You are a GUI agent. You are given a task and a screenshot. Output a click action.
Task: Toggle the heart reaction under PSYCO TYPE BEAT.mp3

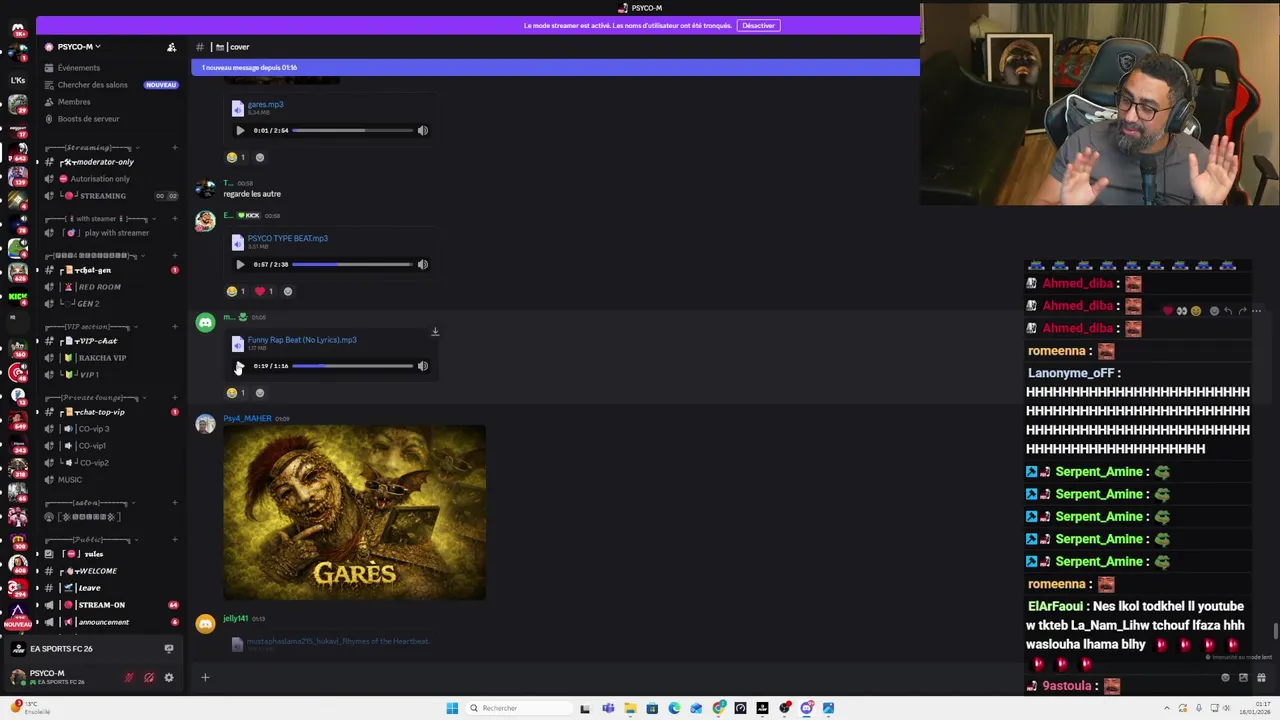click(x=264, y=291)
